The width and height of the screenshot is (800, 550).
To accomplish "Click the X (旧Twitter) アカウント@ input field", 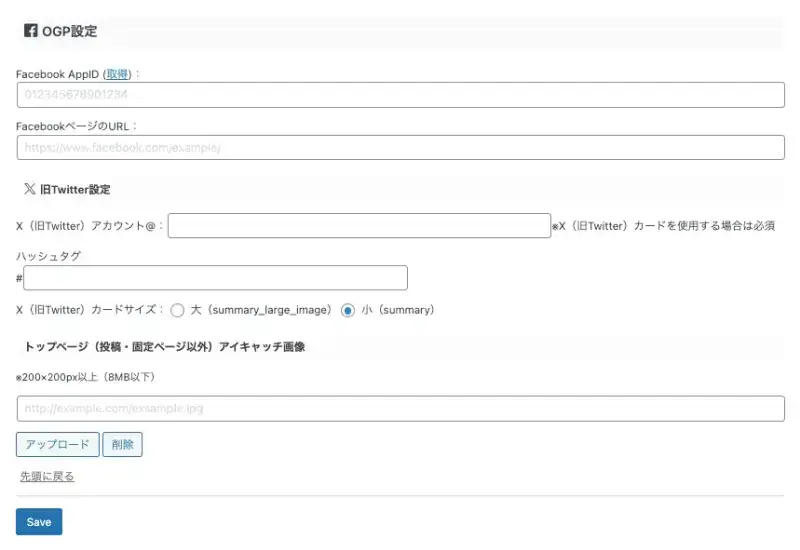I will [359, 226].
